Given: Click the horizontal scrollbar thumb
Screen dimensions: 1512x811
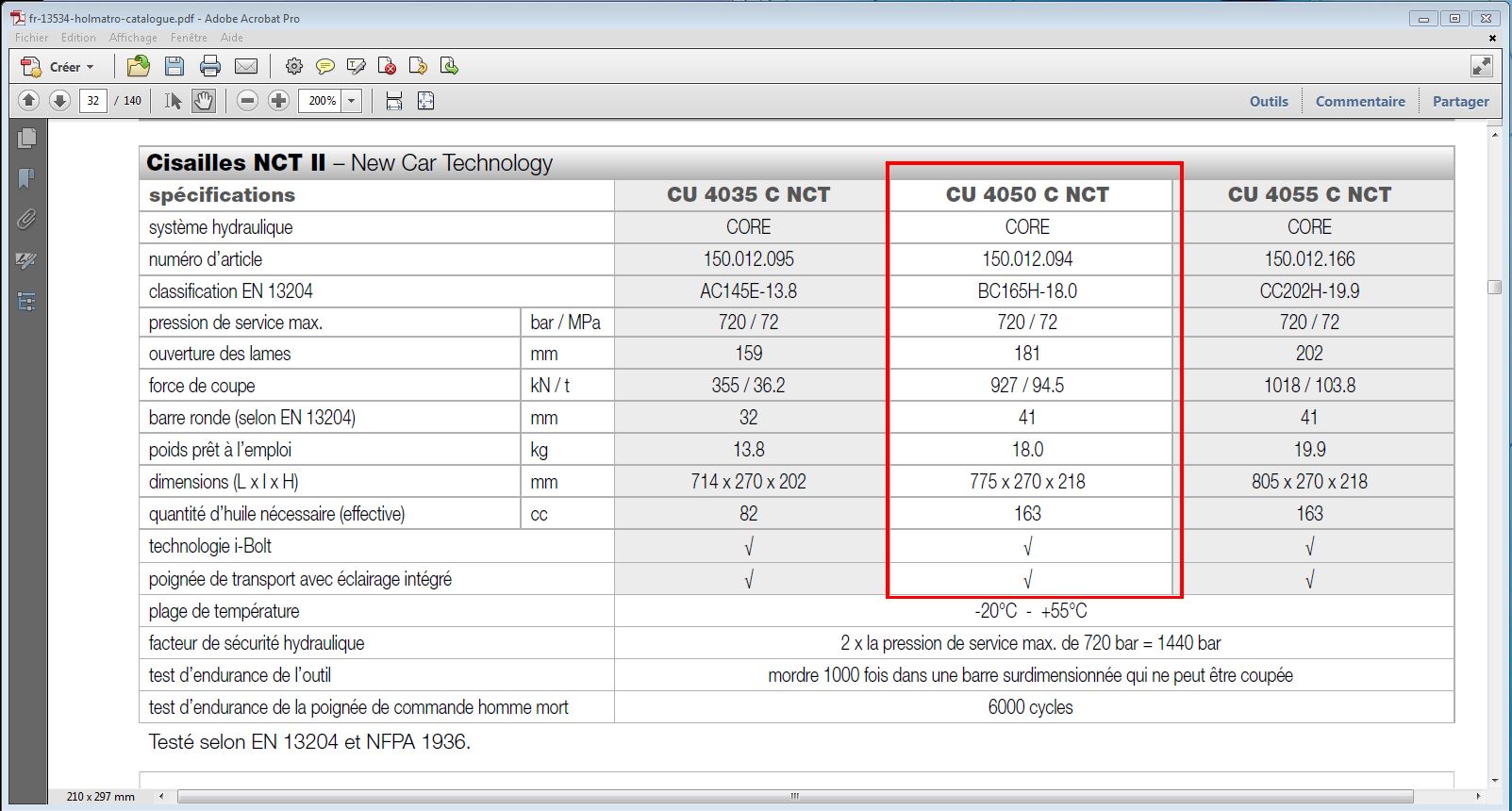Looking at the screenshot, I should point(795,796).
